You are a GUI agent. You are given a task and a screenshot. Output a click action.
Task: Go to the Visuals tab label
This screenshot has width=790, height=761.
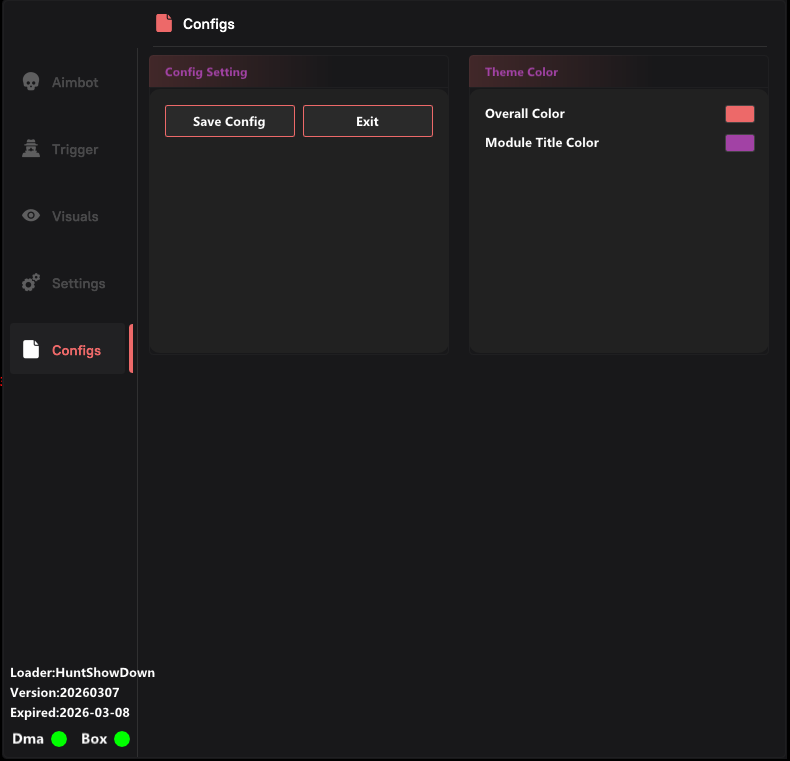point(75,217)
